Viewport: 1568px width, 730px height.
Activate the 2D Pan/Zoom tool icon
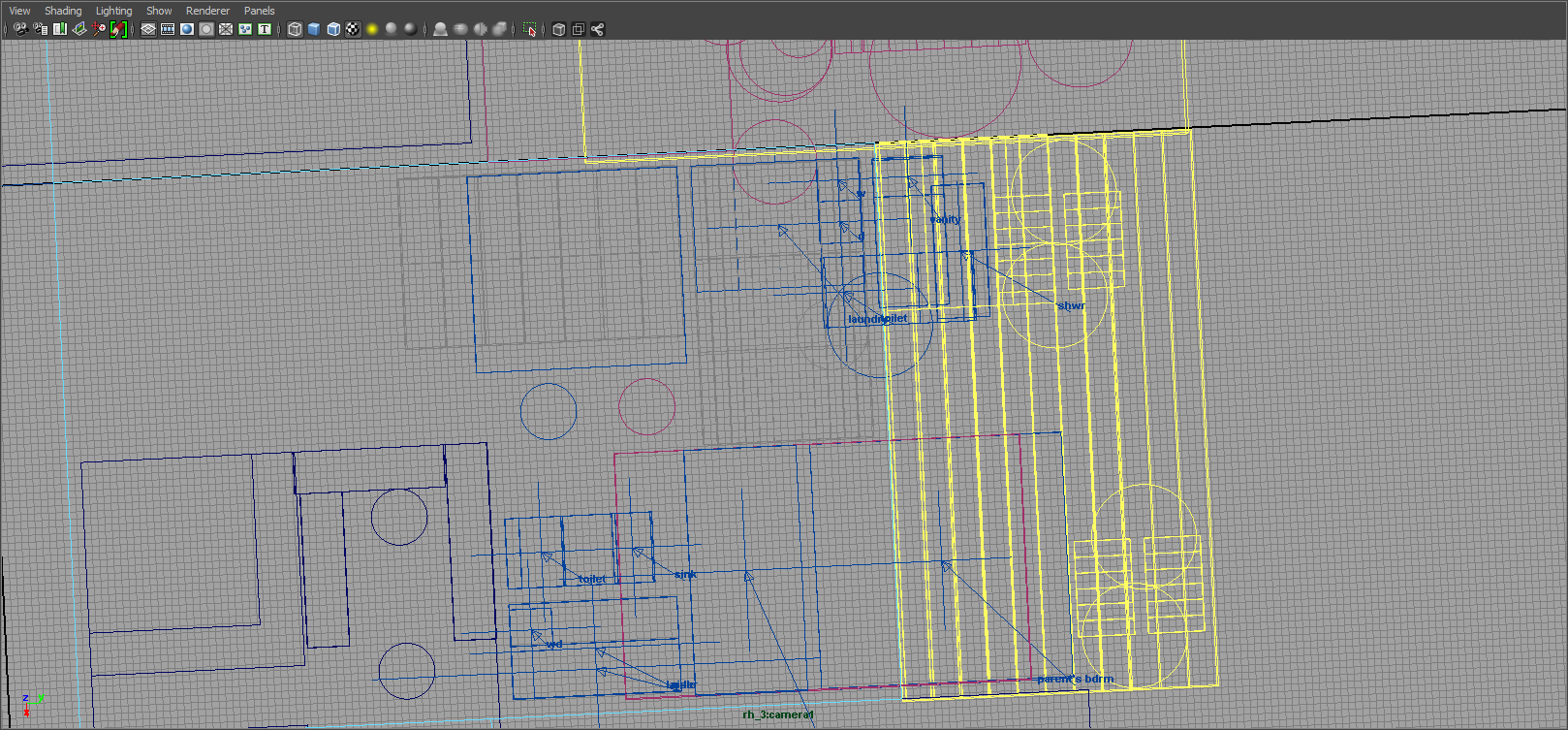99,29
